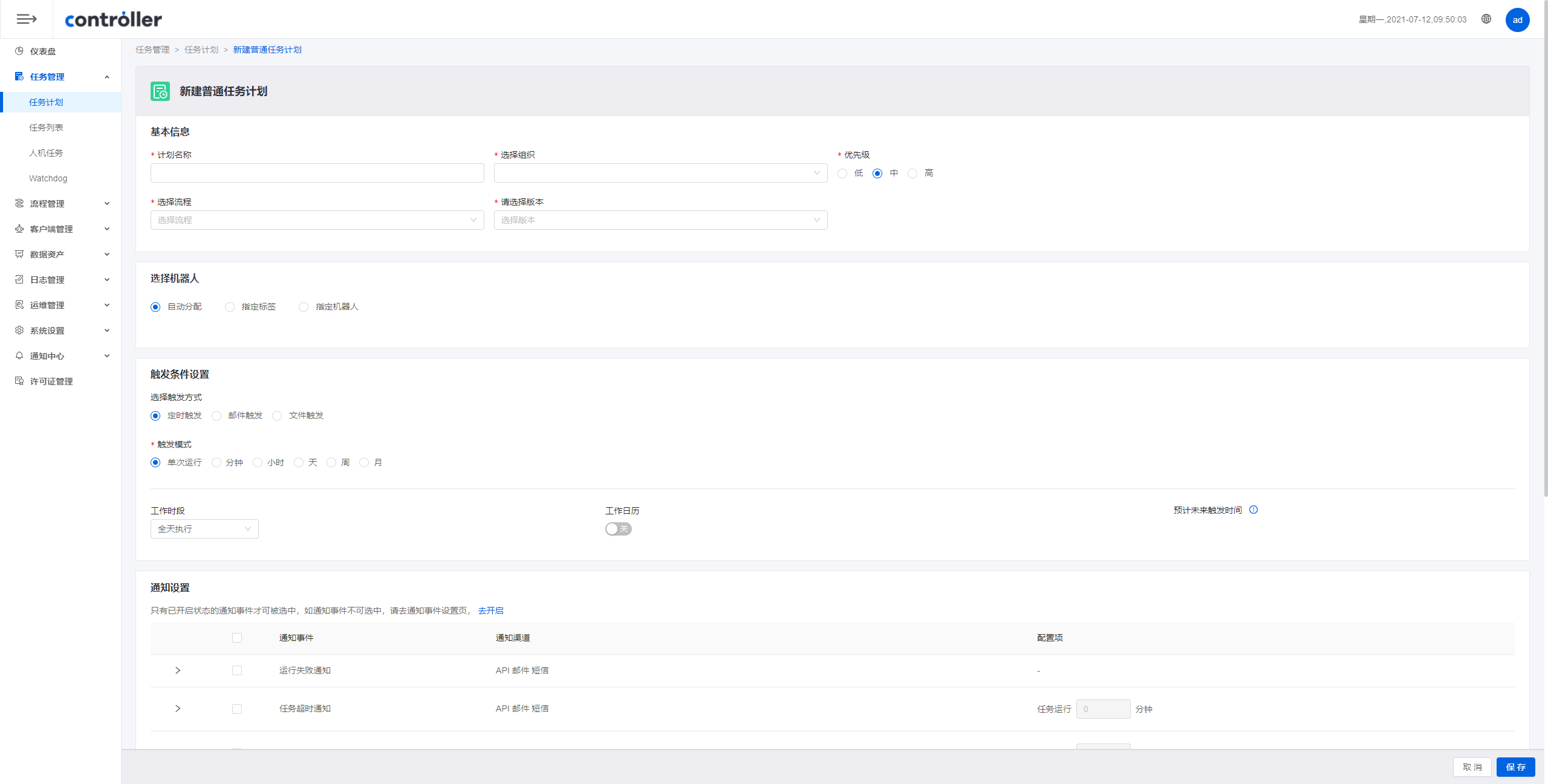Click the 日志管理 sidebar icon
1548x784 pixels.
[19, 279]
